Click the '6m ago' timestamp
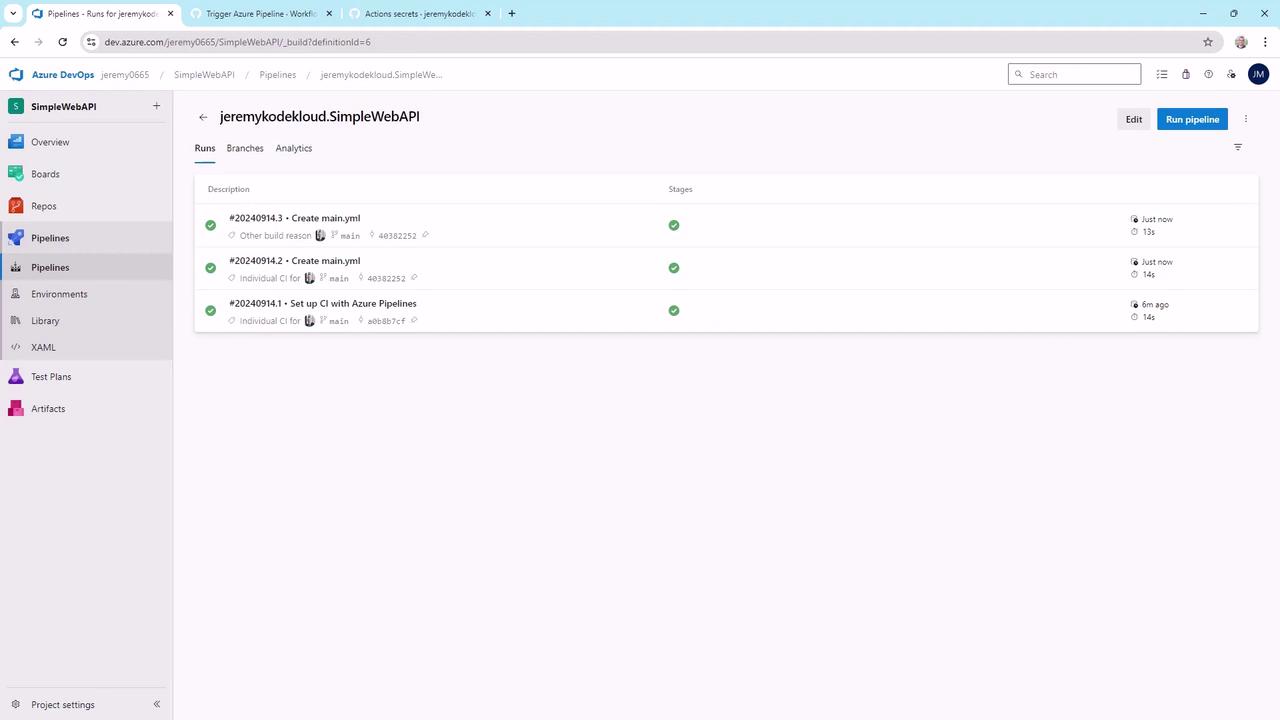 tap(1155, 304)
